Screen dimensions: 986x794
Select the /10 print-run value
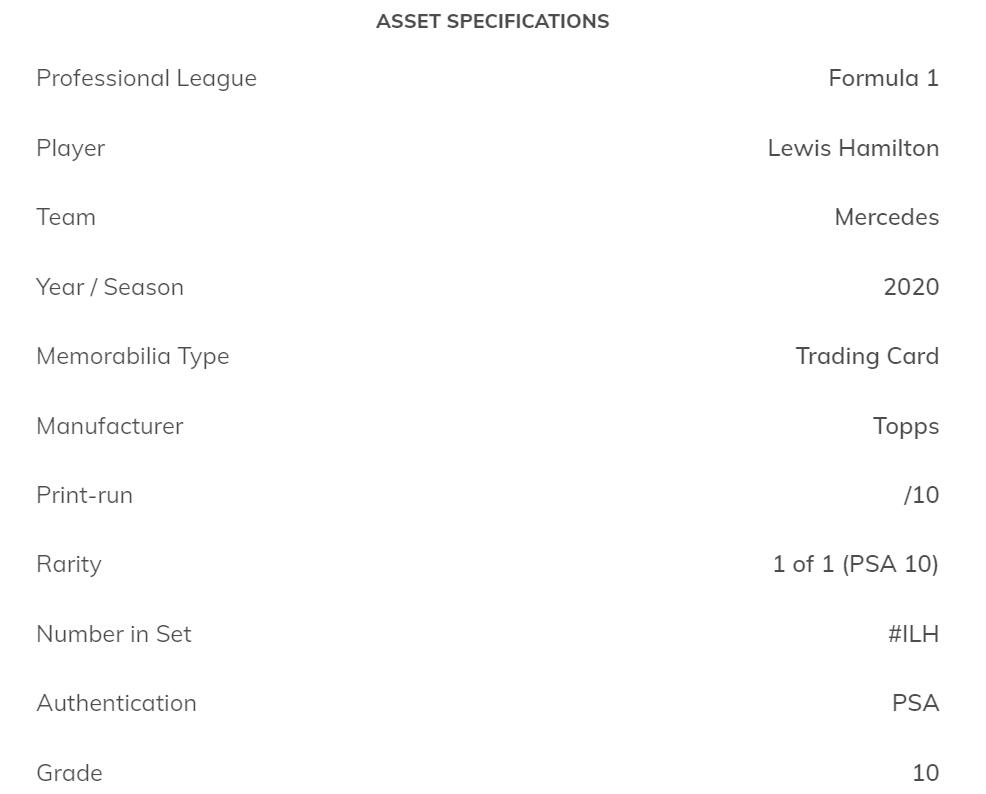[x=921, y=495]
